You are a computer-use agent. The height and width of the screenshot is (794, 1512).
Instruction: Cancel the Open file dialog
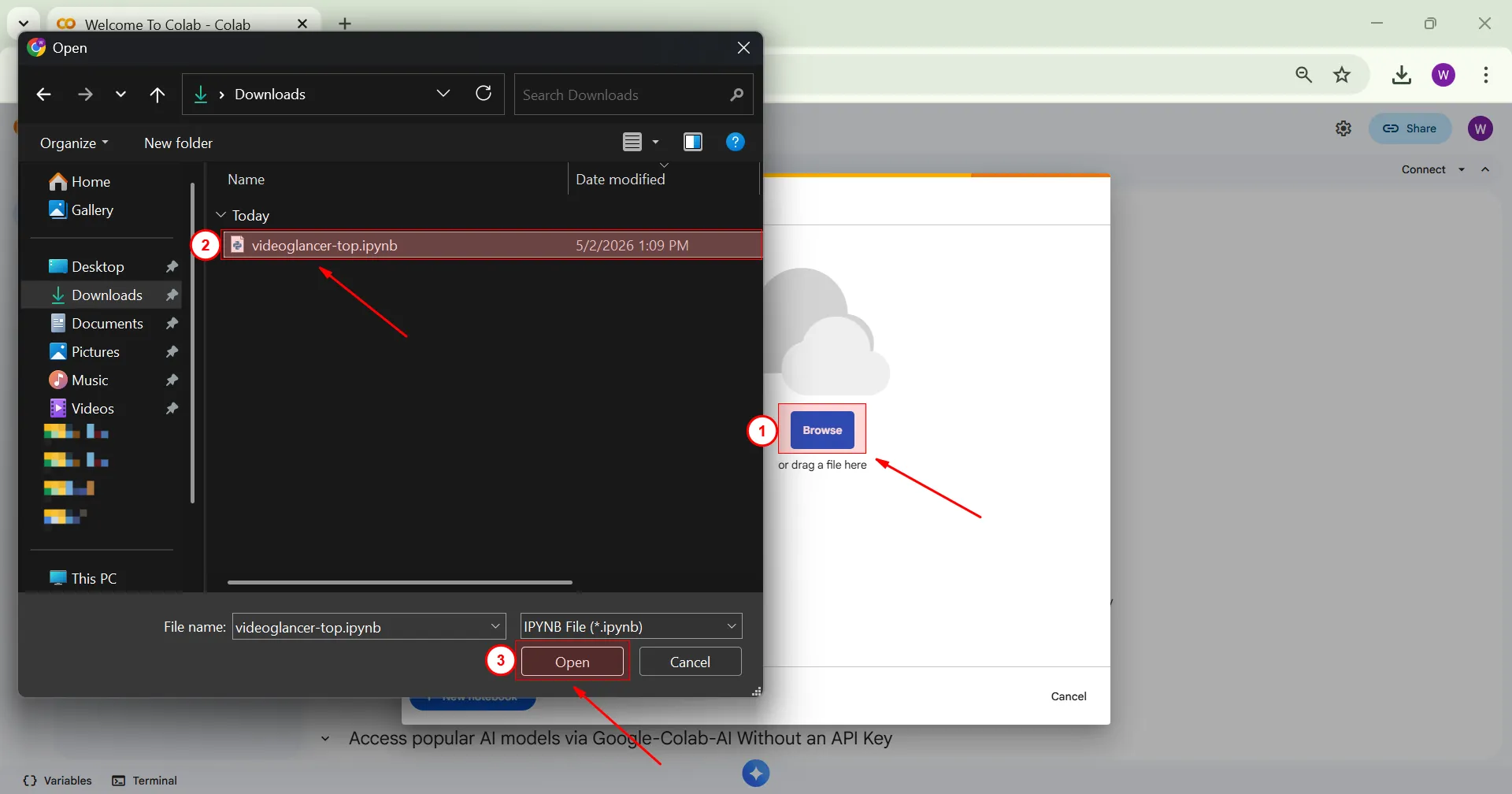click(690, 662)
